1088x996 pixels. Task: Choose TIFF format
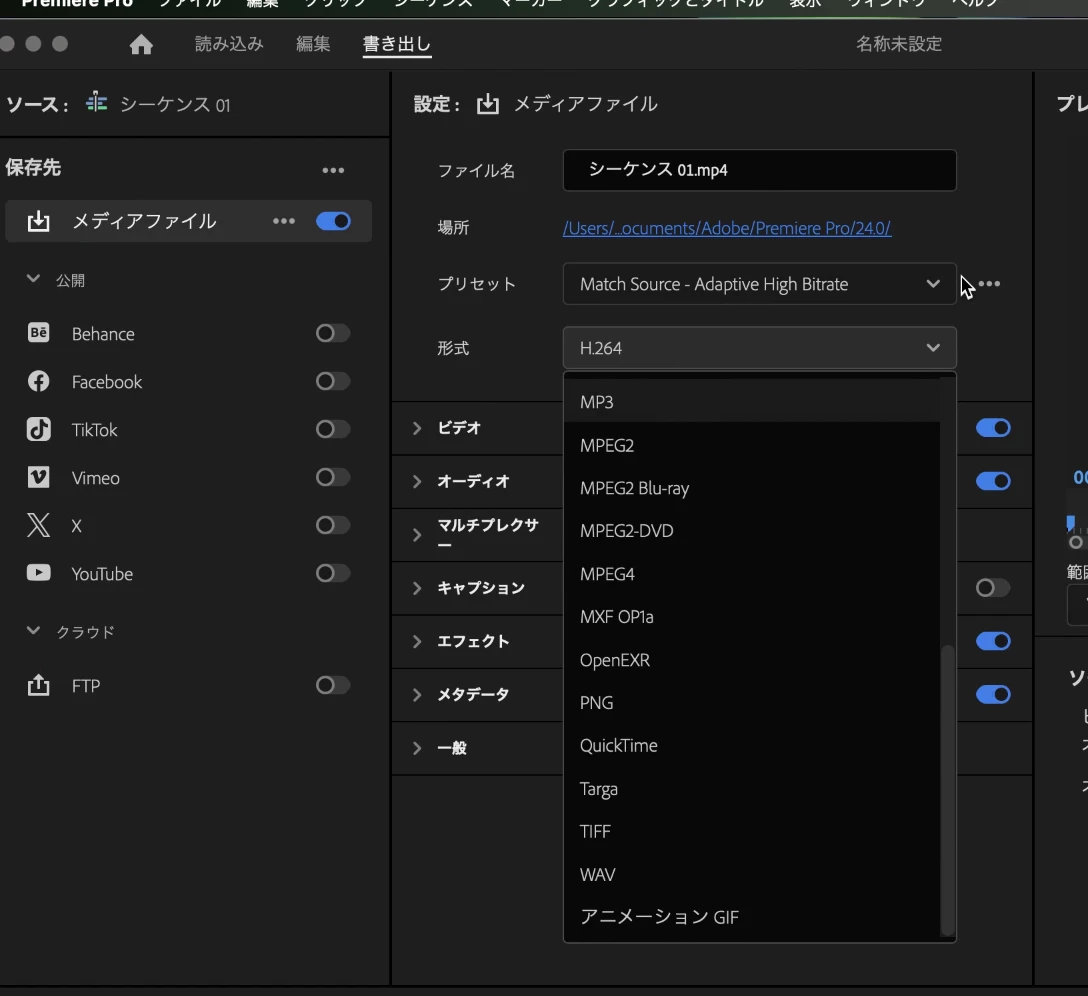coord(751,832)
